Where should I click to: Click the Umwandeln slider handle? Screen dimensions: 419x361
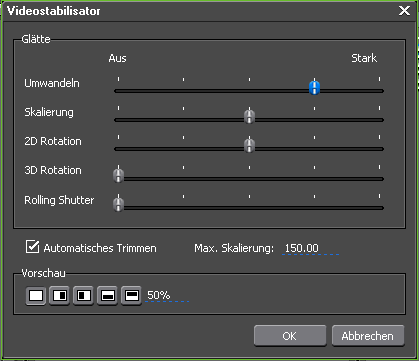[314, 88]
